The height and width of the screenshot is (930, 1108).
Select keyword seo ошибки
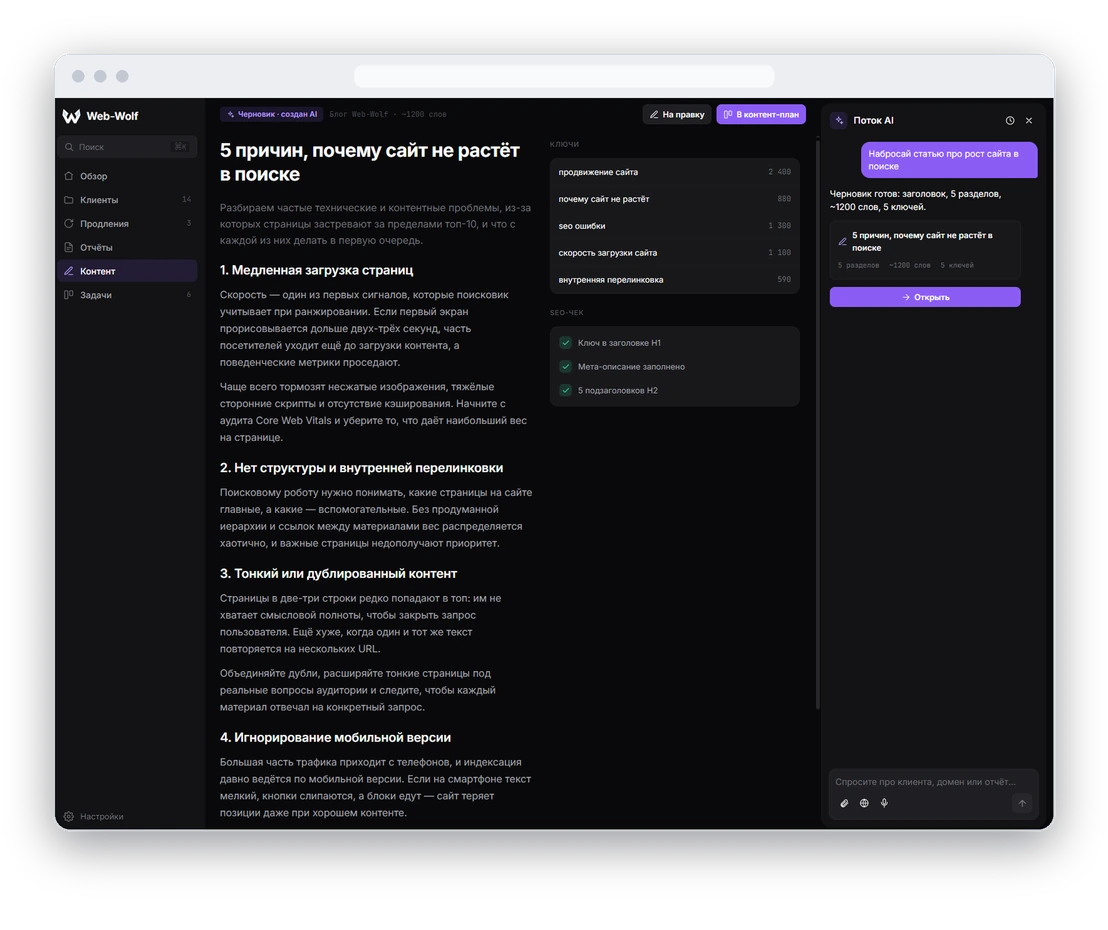pyautogui.click(x=674, y=225)
